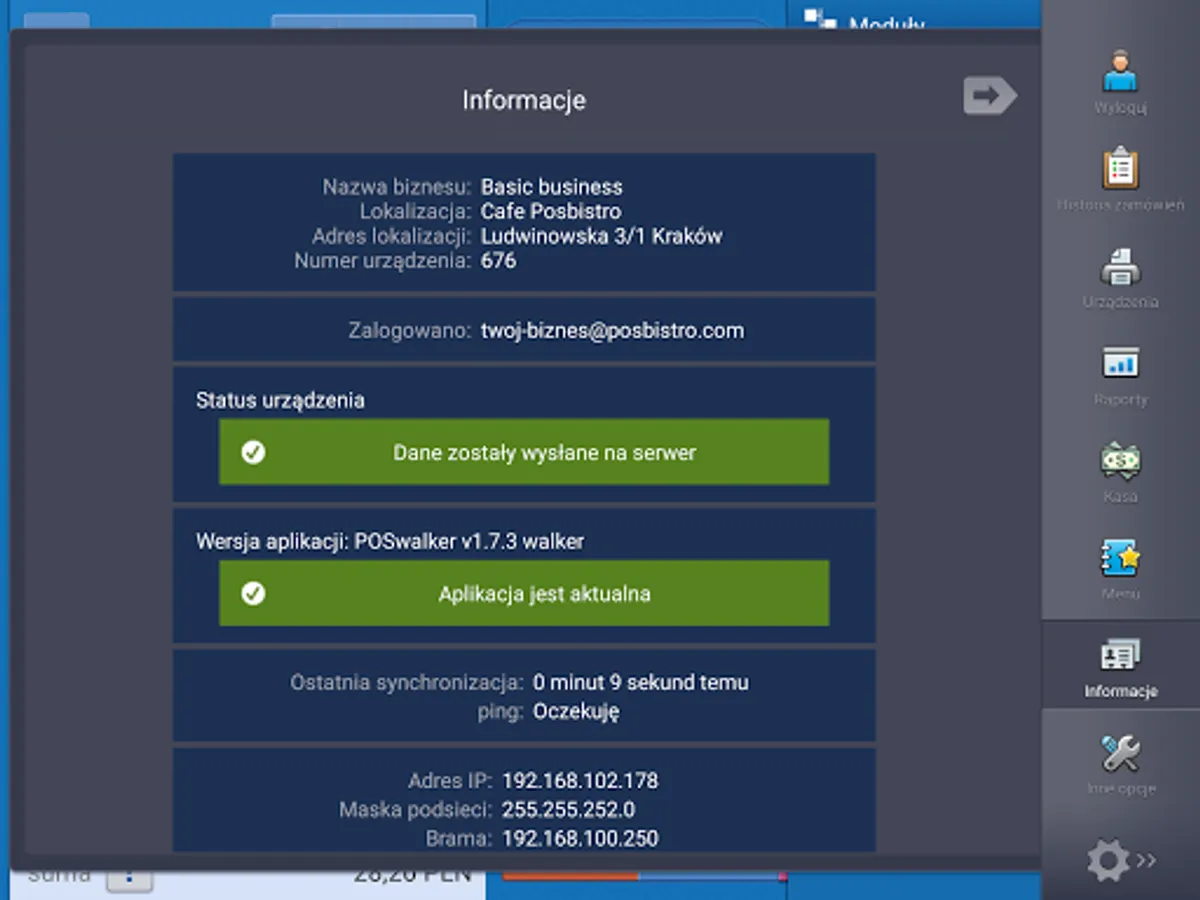Open Historia zamówień clipboard icon
Screen dimensions: 1200x900
tap(1120, 170)
